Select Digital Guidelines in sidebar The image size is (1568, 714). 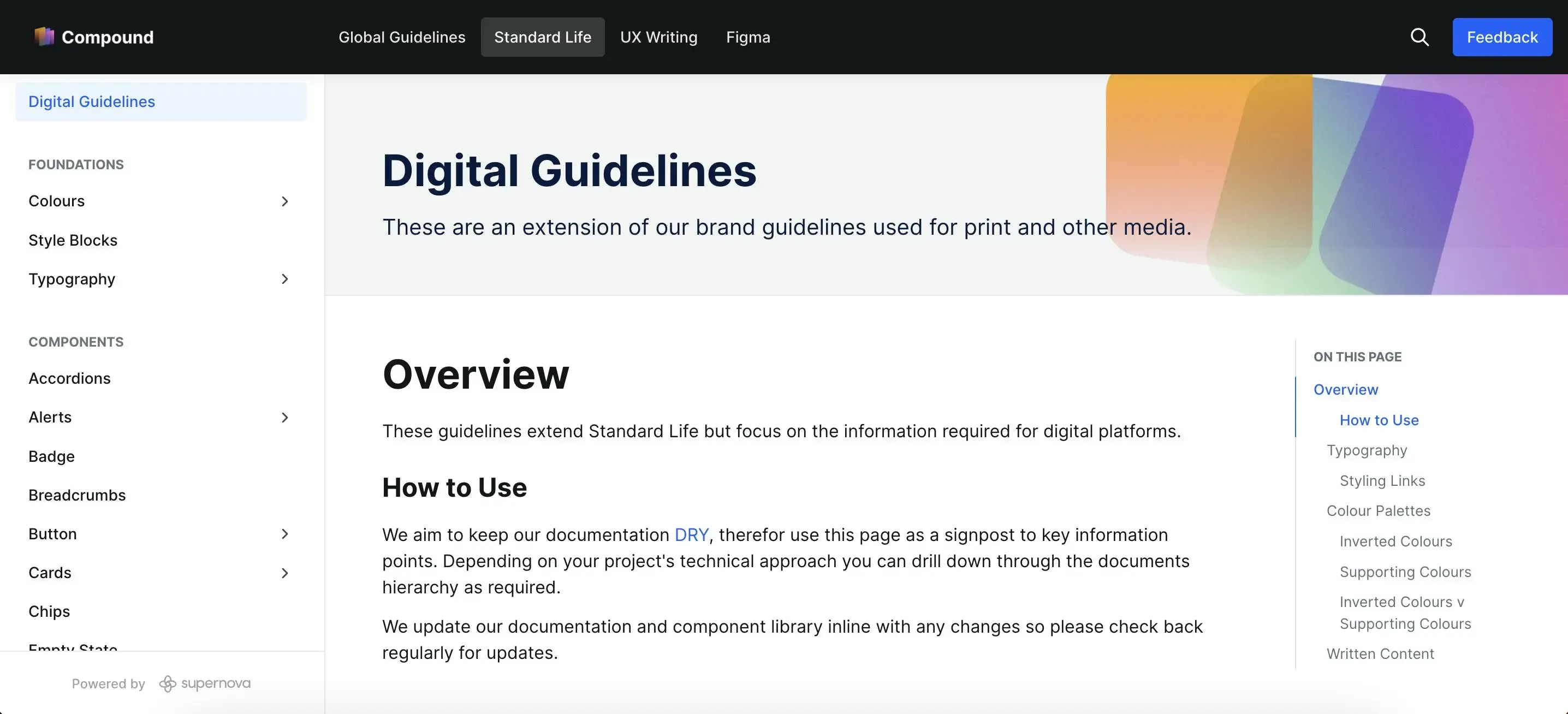tap(92, 102)
